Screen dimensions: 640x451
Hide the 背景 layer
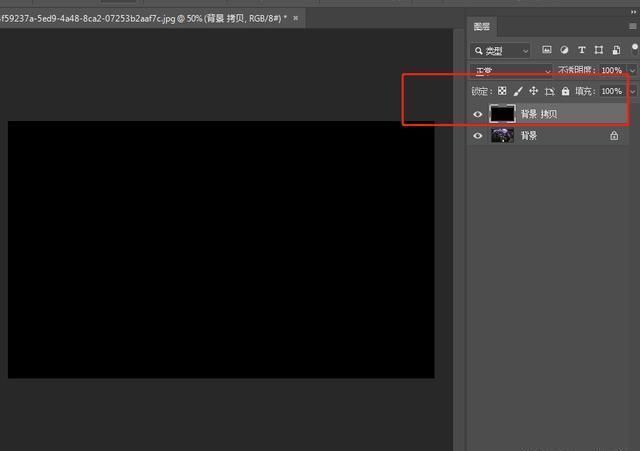478,136
